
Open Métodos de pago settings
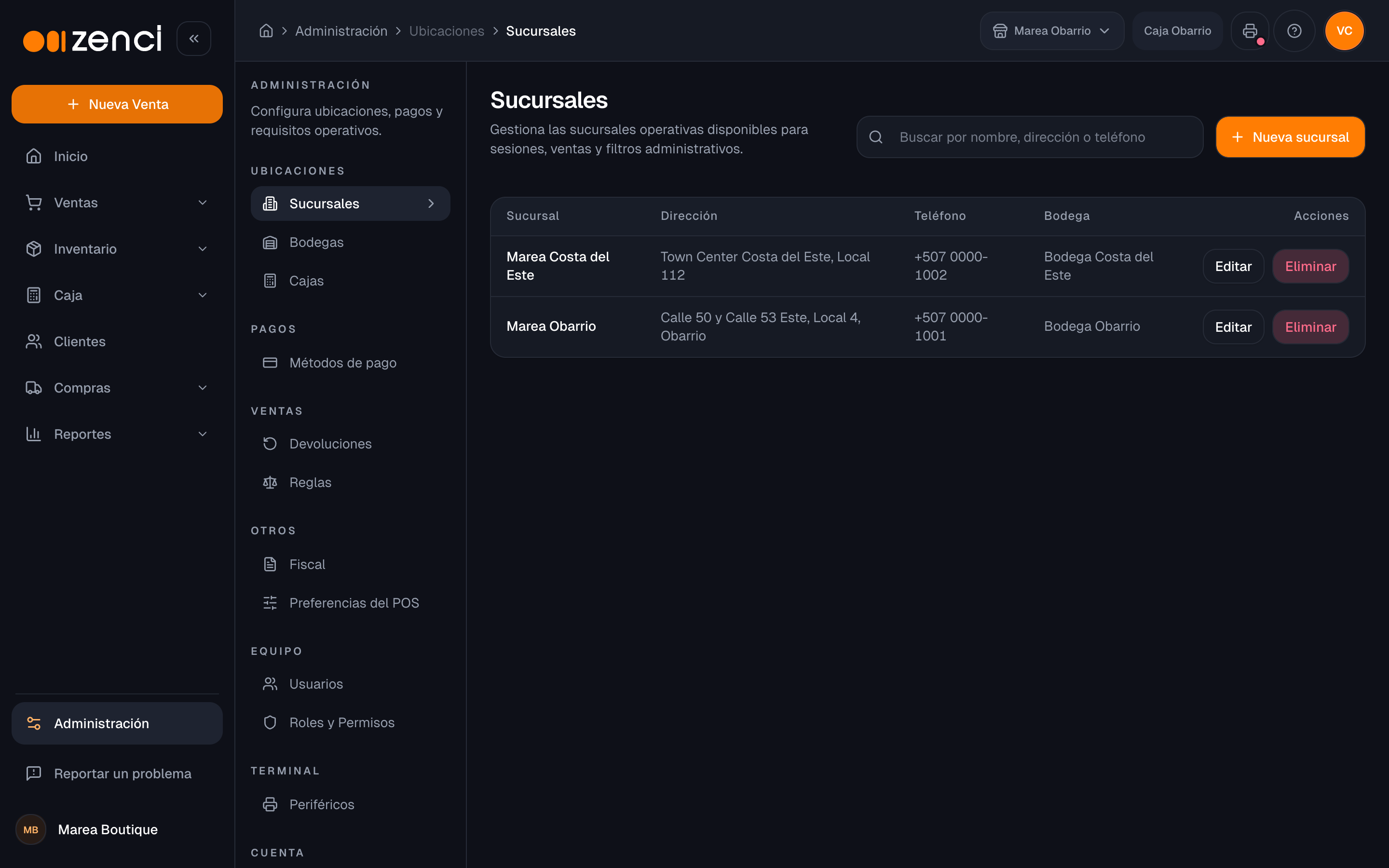pyautogui.click(x=350, y=363)
